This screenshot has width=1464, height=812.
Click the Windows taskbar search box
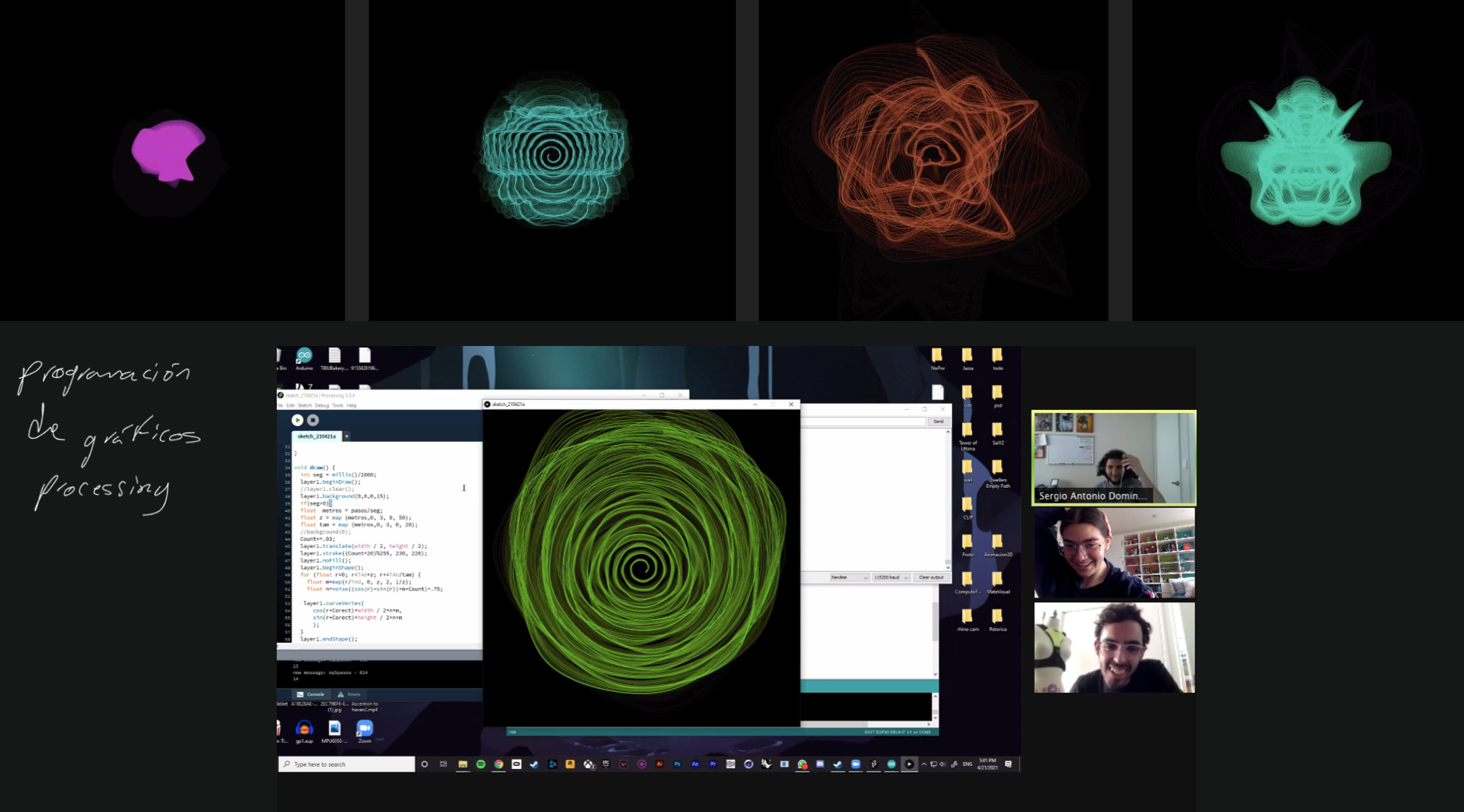click(346, 764)
